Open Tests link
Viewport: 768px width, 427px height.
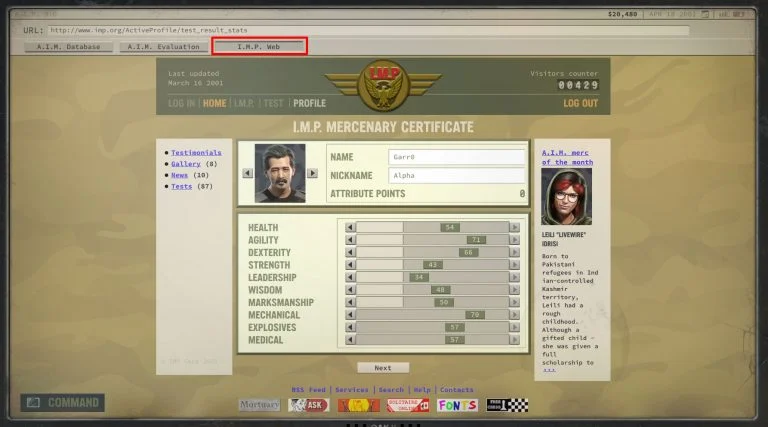[181, 187]
